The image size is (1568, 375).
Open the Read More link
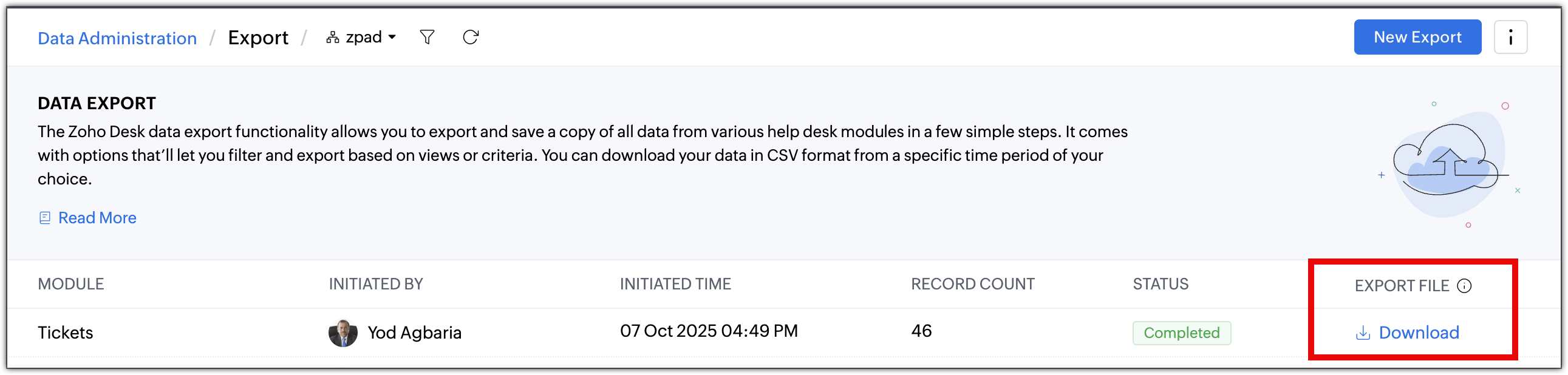coord(97,218)
